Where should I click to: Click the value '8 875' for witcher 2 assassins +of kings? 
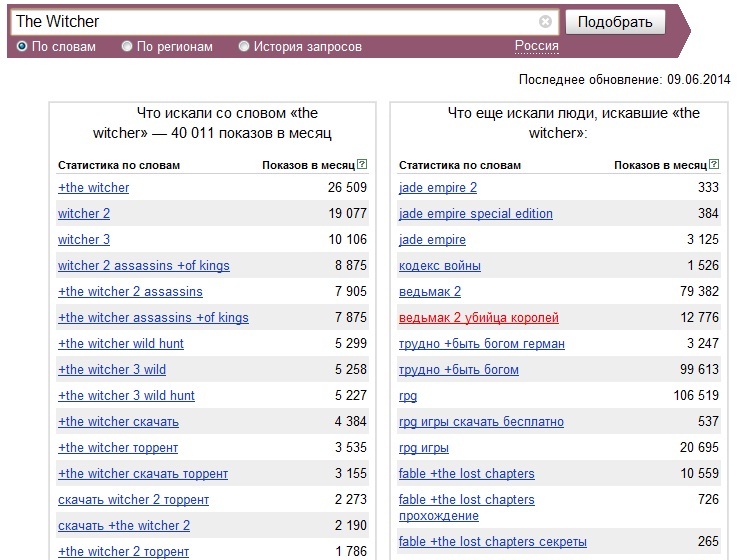tap(351, 265)
